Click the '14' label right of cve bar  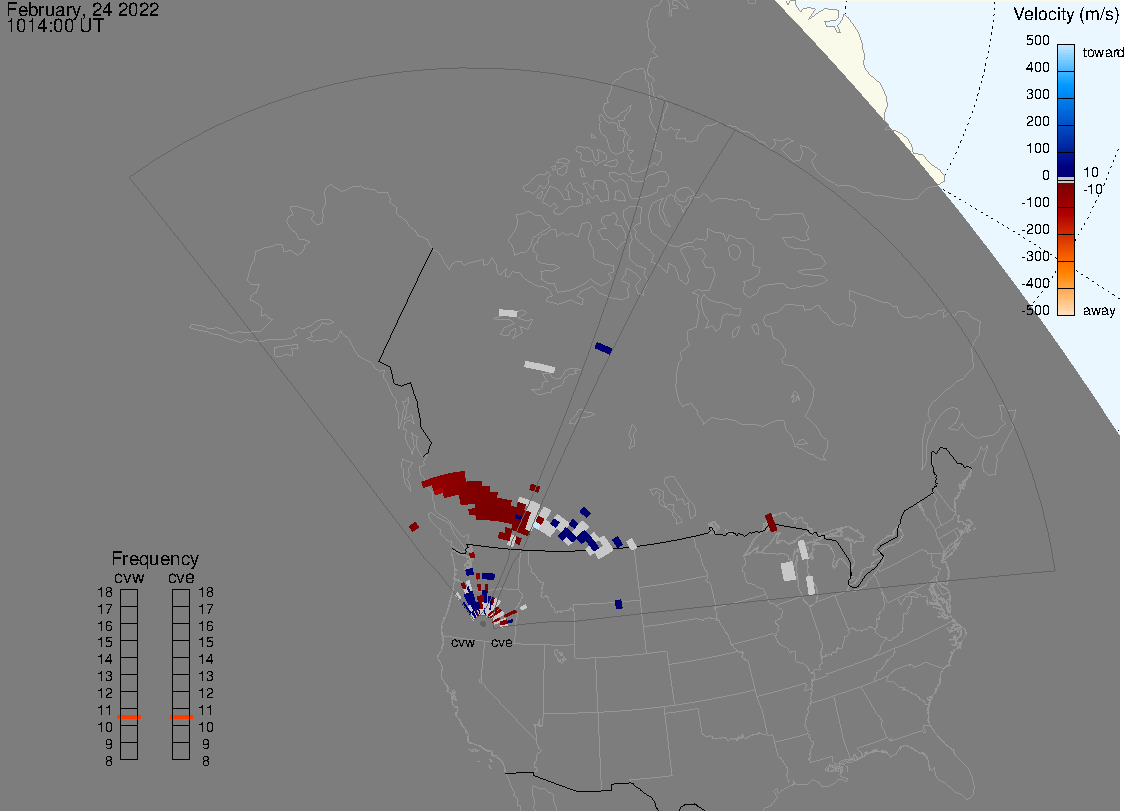pyautogui.click(x=206, y=660)
